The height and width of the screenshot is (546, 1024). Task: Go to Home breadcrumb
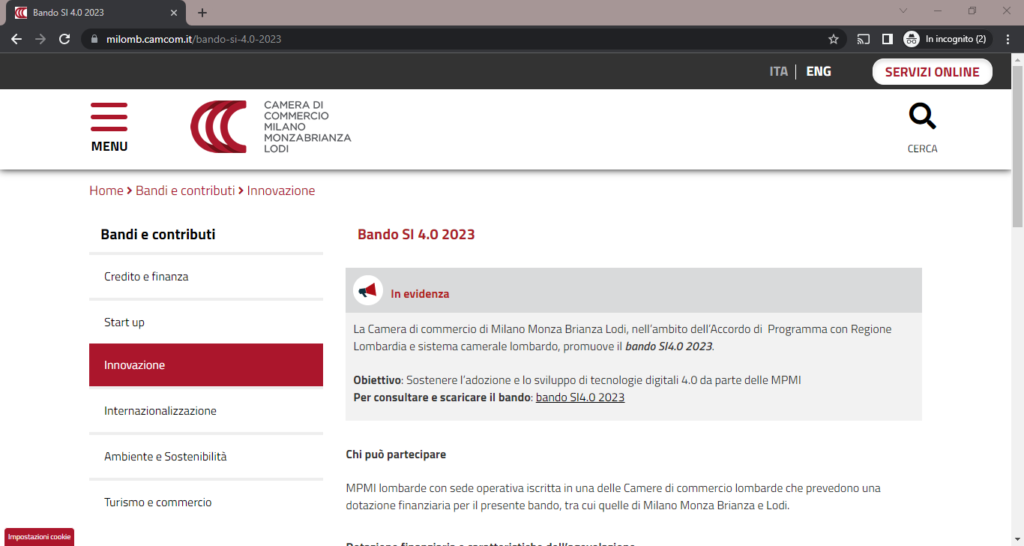[x=106, y=191]
